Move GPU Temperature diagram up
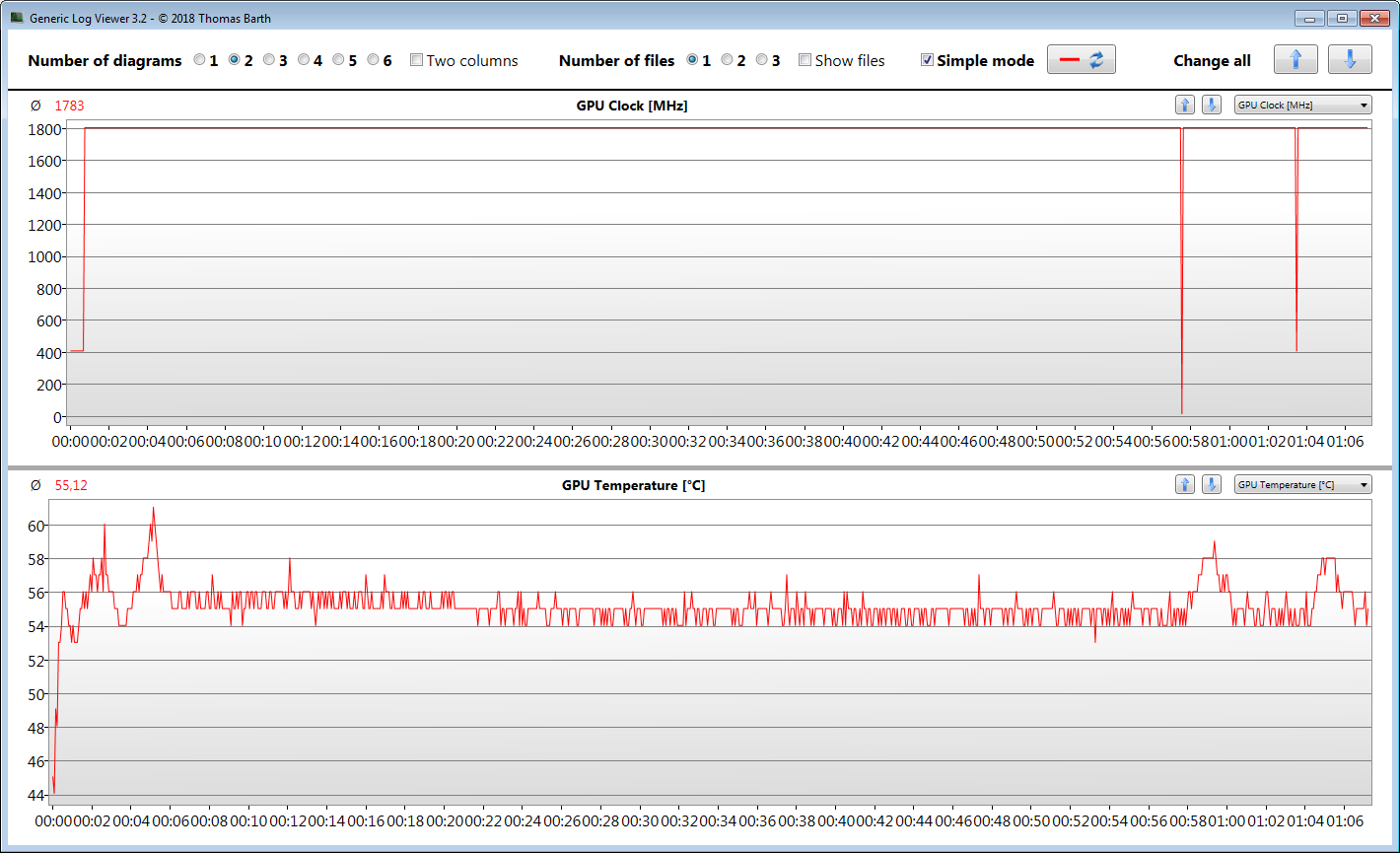The height and width of the screenshot is (853, 1400). click(1185, 485)
